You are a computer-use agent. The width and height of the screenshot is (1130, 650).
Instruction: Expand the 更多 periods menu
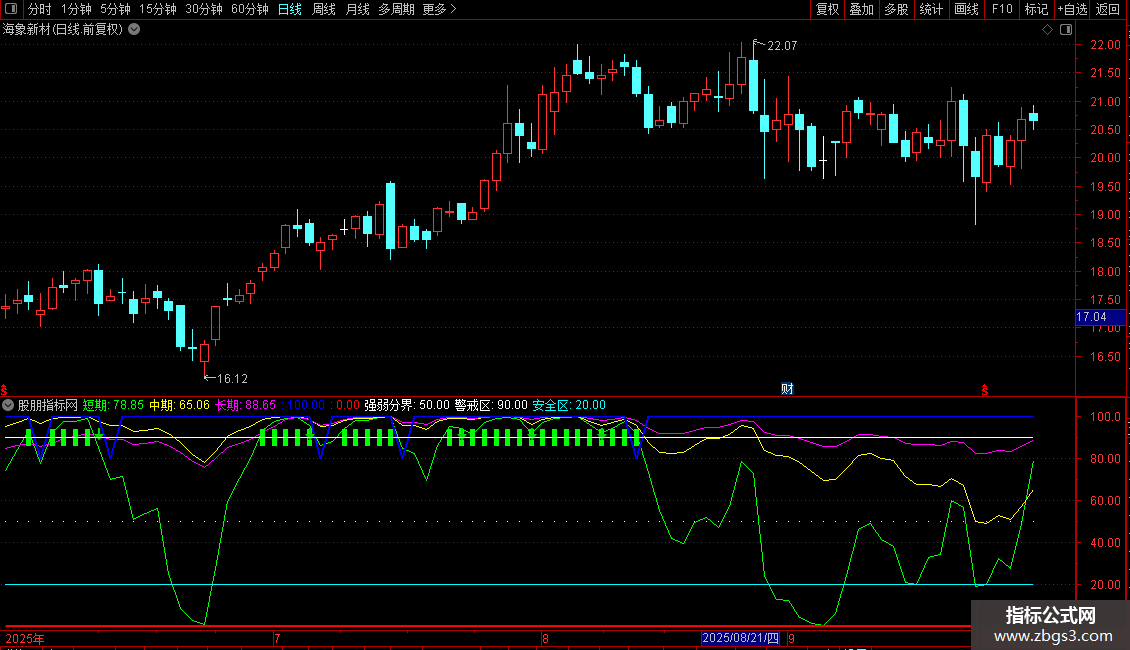click(439, 9)
